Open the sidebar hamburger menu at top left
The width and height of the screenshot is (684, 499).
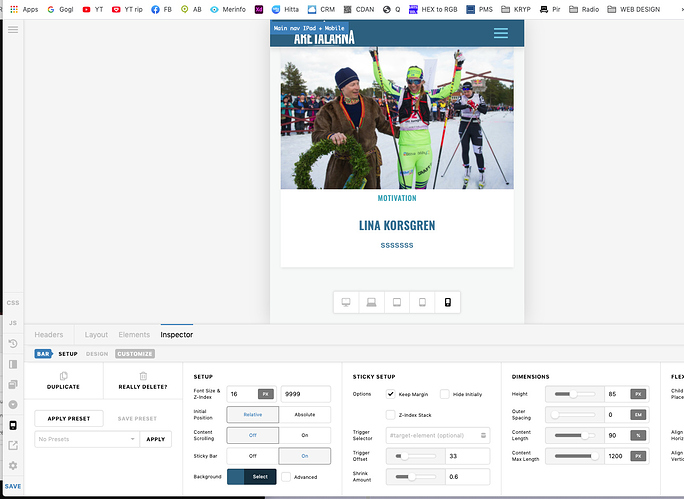[13, 30]
